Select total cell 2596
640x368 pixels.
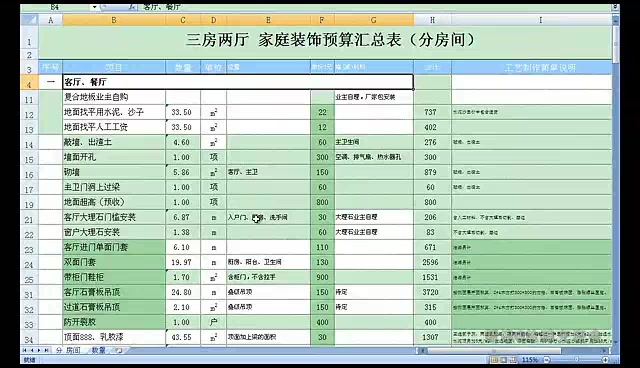[432, 262]
